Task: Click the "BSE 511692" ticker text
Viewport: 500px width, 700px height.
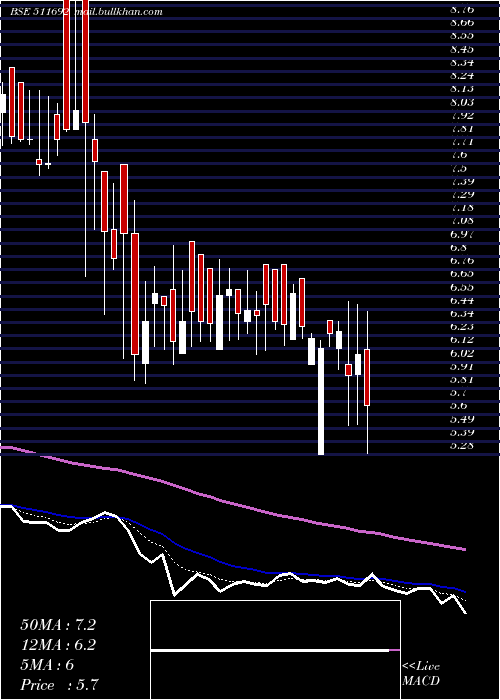Action: [40, 12]
